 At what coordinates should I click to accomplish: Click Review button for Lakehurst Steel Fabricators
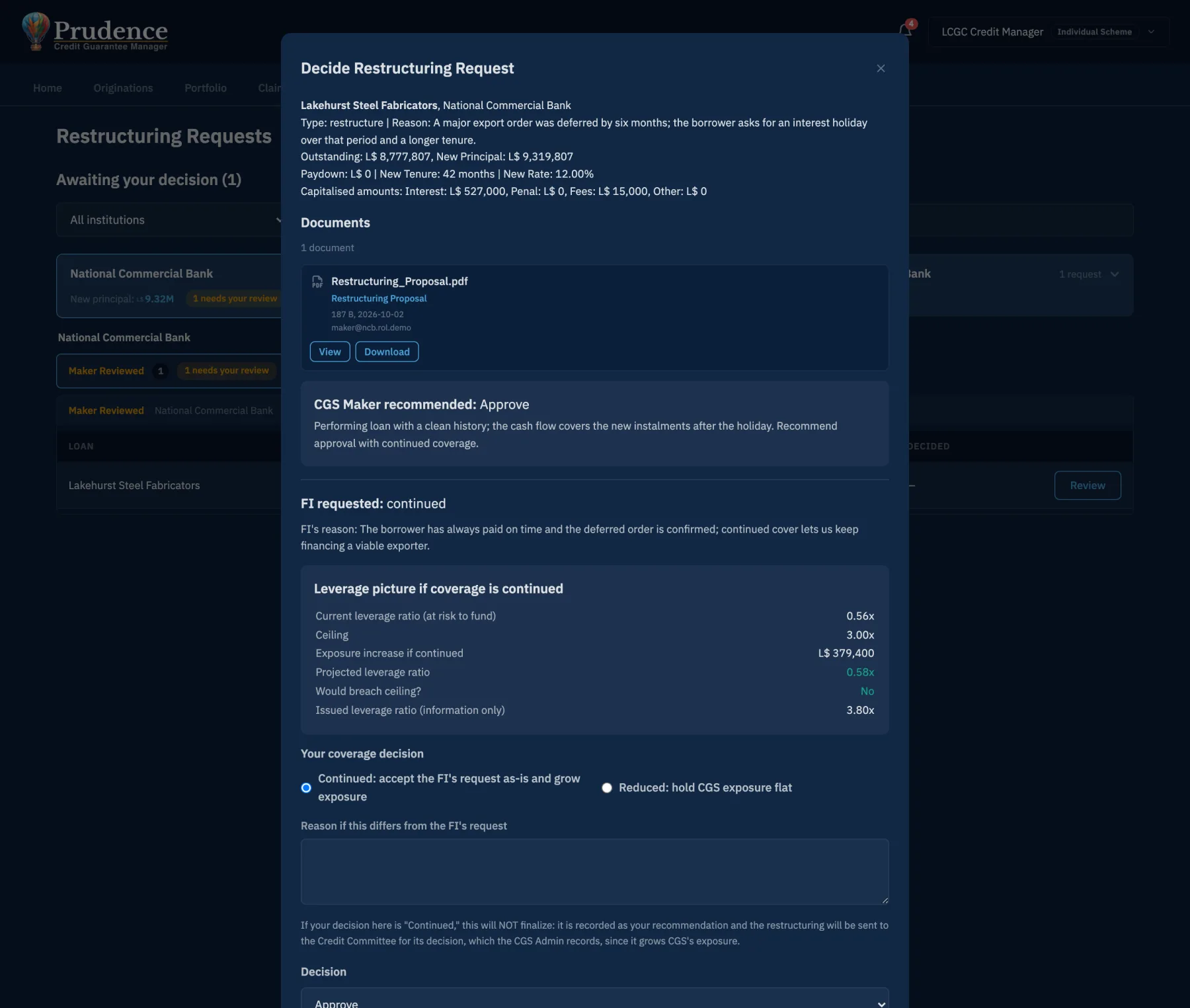[1088, 485]
